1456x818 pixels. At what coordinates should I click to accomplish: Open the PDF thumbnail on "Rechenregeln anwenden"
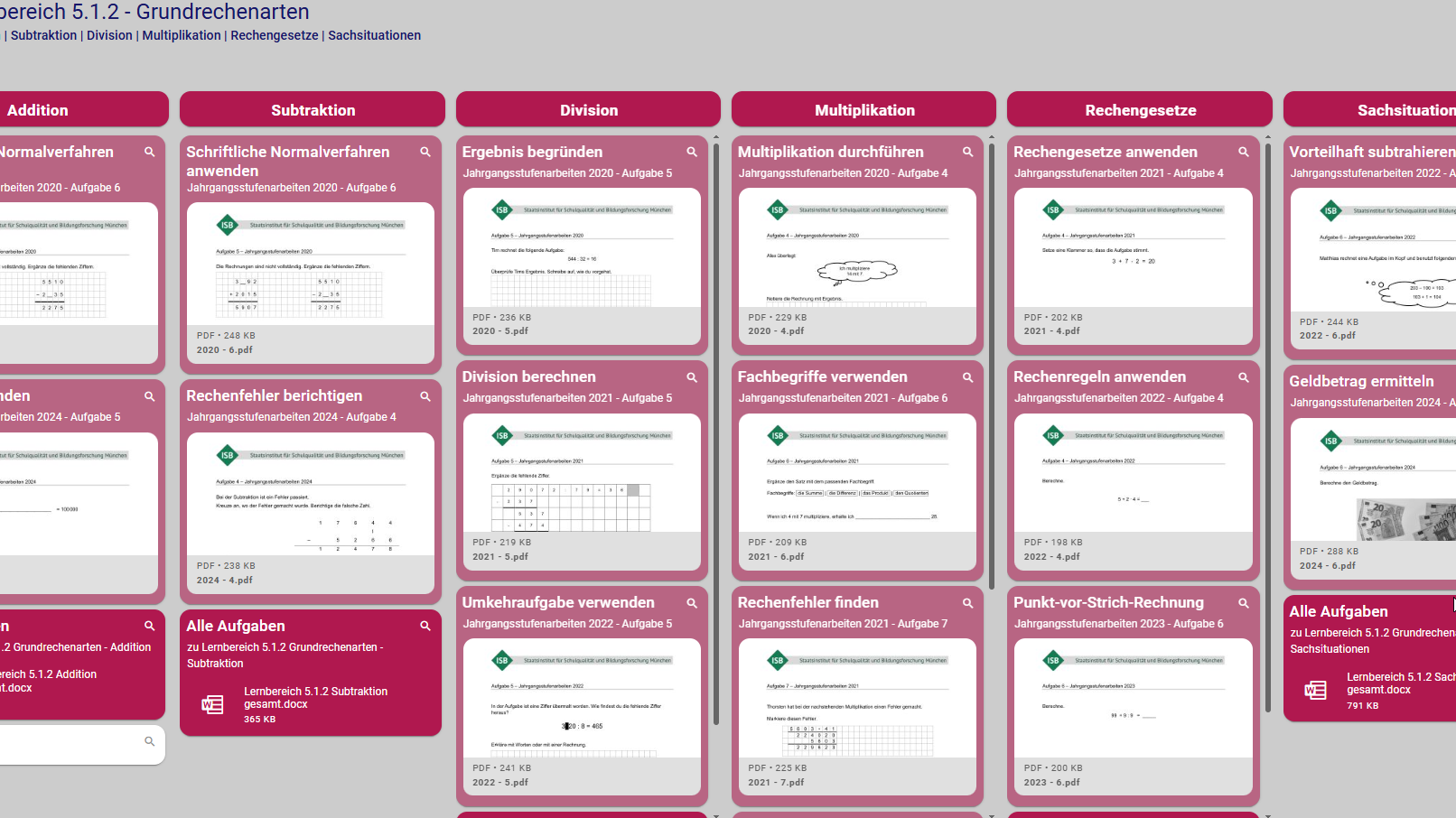click(1133, 474)
